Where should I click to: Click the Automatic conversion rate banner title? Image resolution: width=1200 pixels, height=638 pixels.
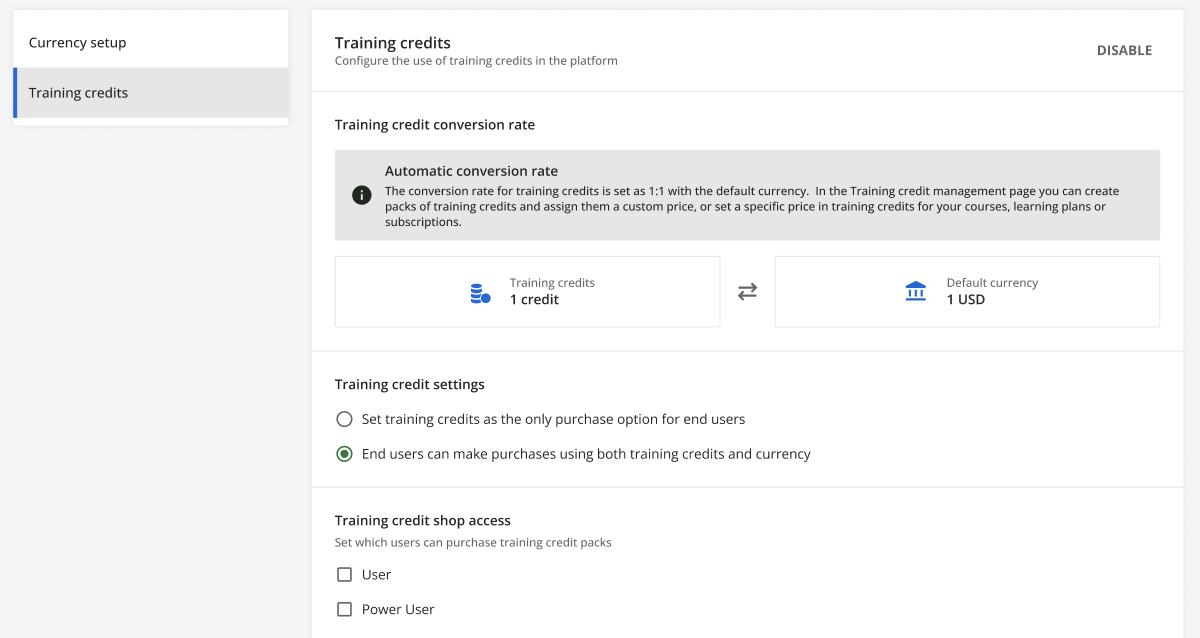pos(471,171)
